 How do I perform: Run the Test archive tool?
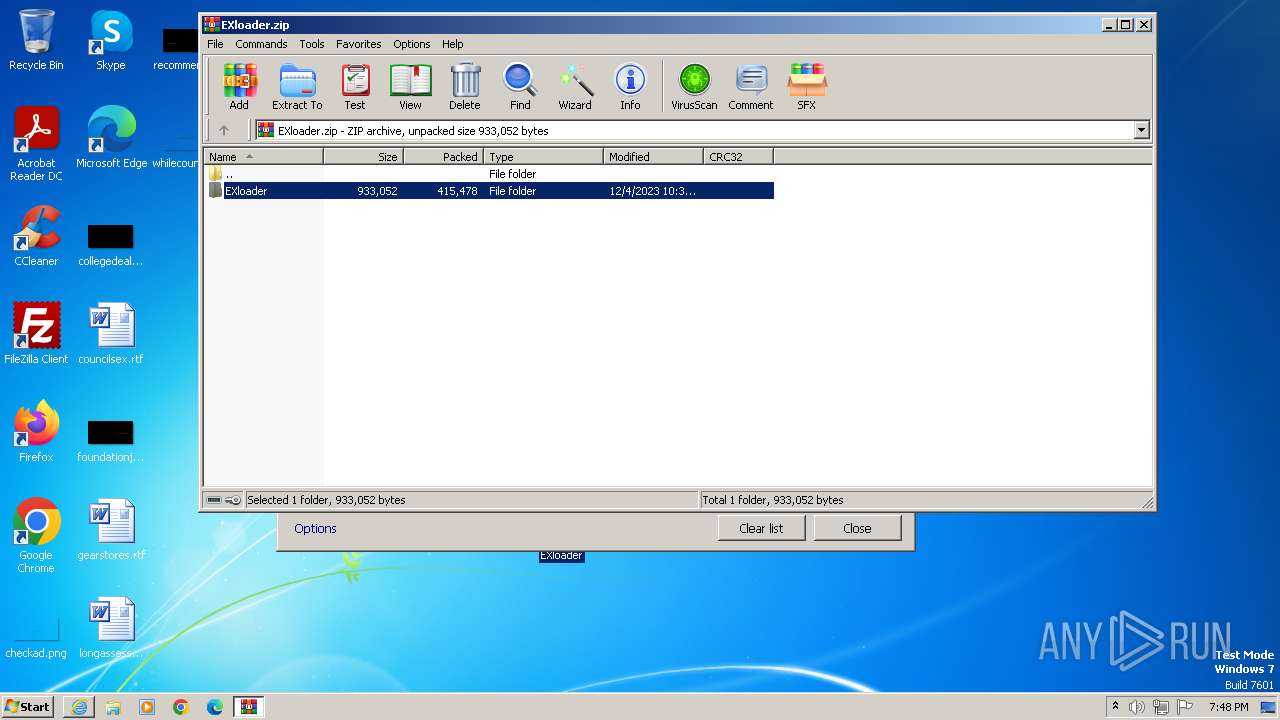point(355,86)
